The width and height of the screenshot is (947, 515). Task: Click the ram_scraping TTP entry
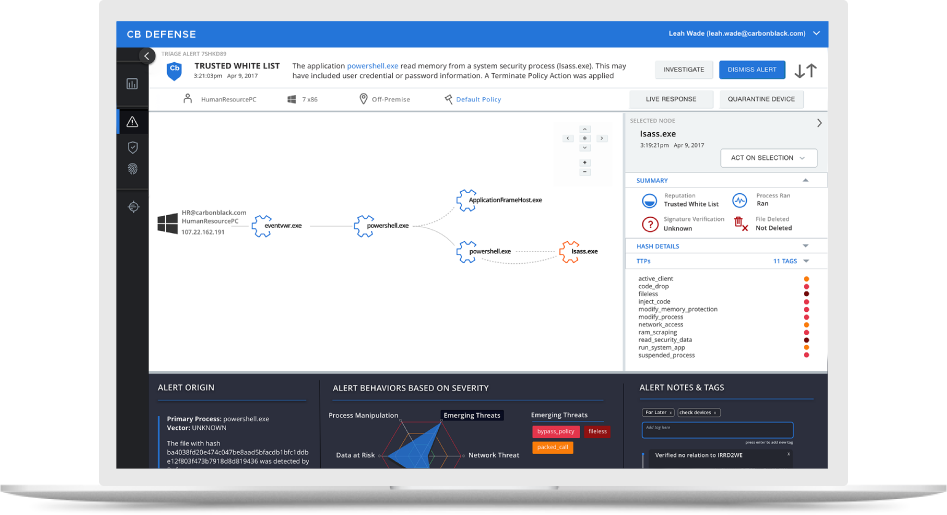[x=658, y=333]
